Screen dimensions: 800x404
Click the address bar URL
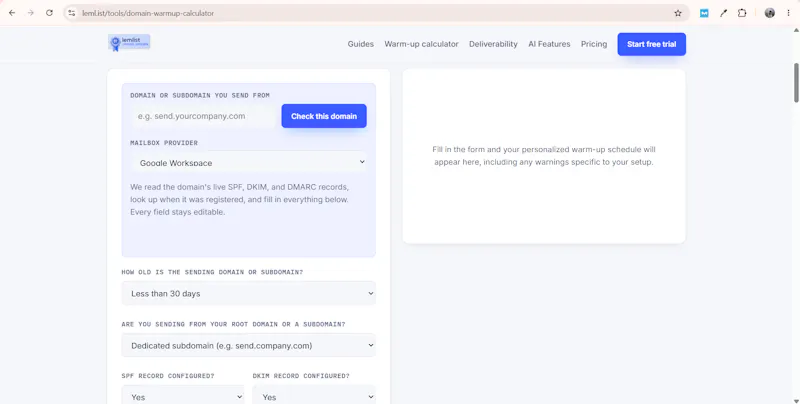[148, 13]
